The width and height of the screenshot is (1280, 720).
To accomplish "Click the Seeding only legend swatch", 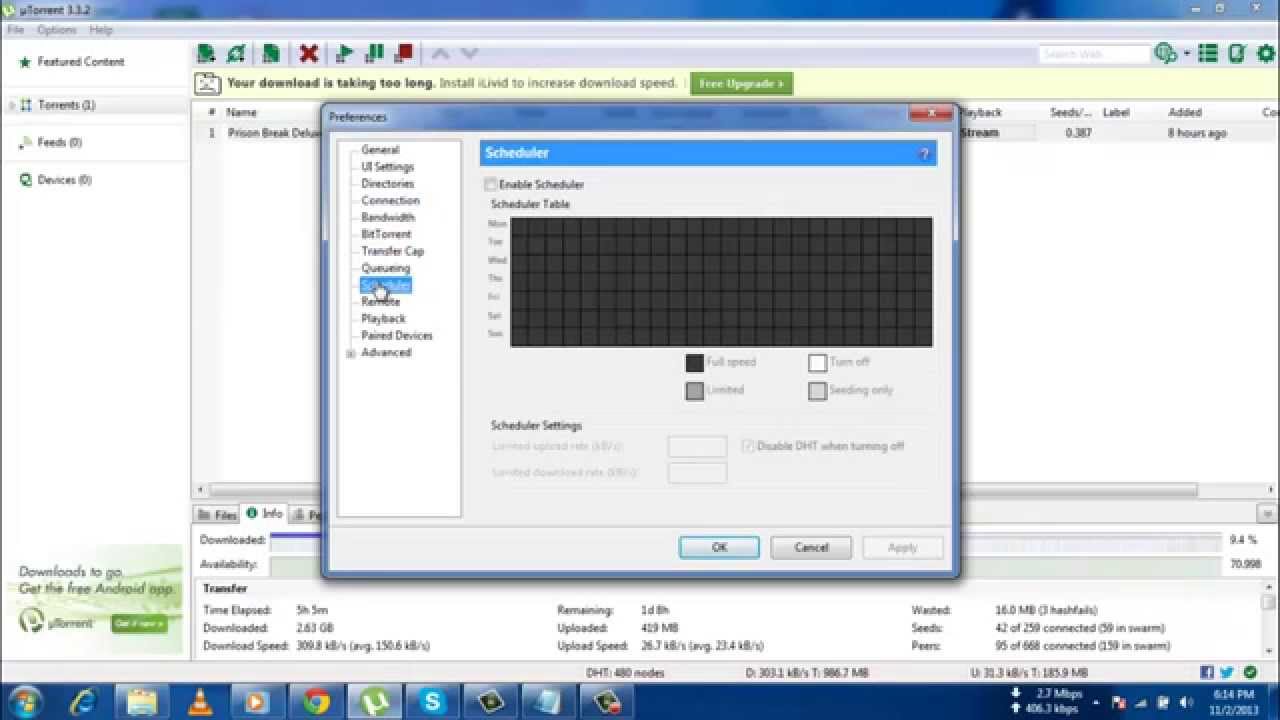I will 817,391.
